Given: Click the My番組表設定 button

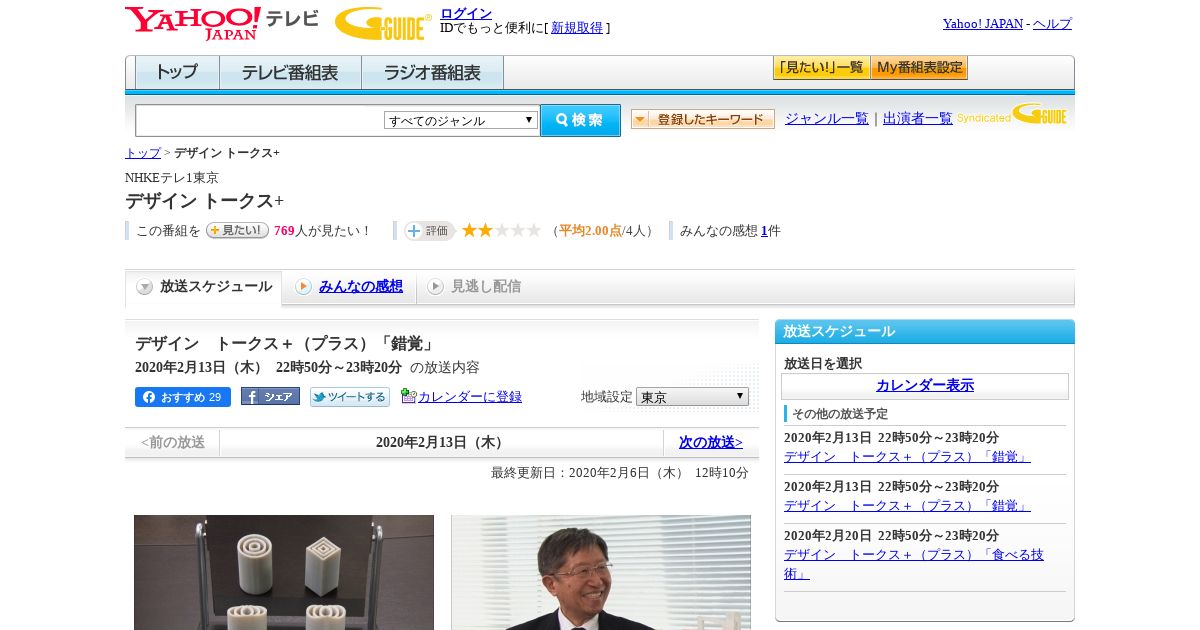Looking at the screenshot, I should click(x=919, y=68).
